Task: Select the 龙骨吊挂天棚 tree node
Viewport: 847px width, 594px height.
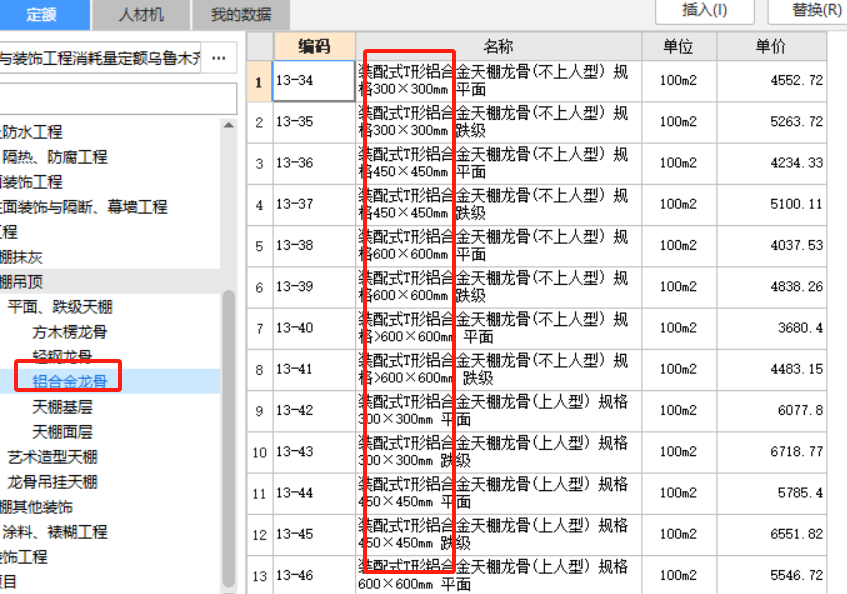Action: (52, 482)
